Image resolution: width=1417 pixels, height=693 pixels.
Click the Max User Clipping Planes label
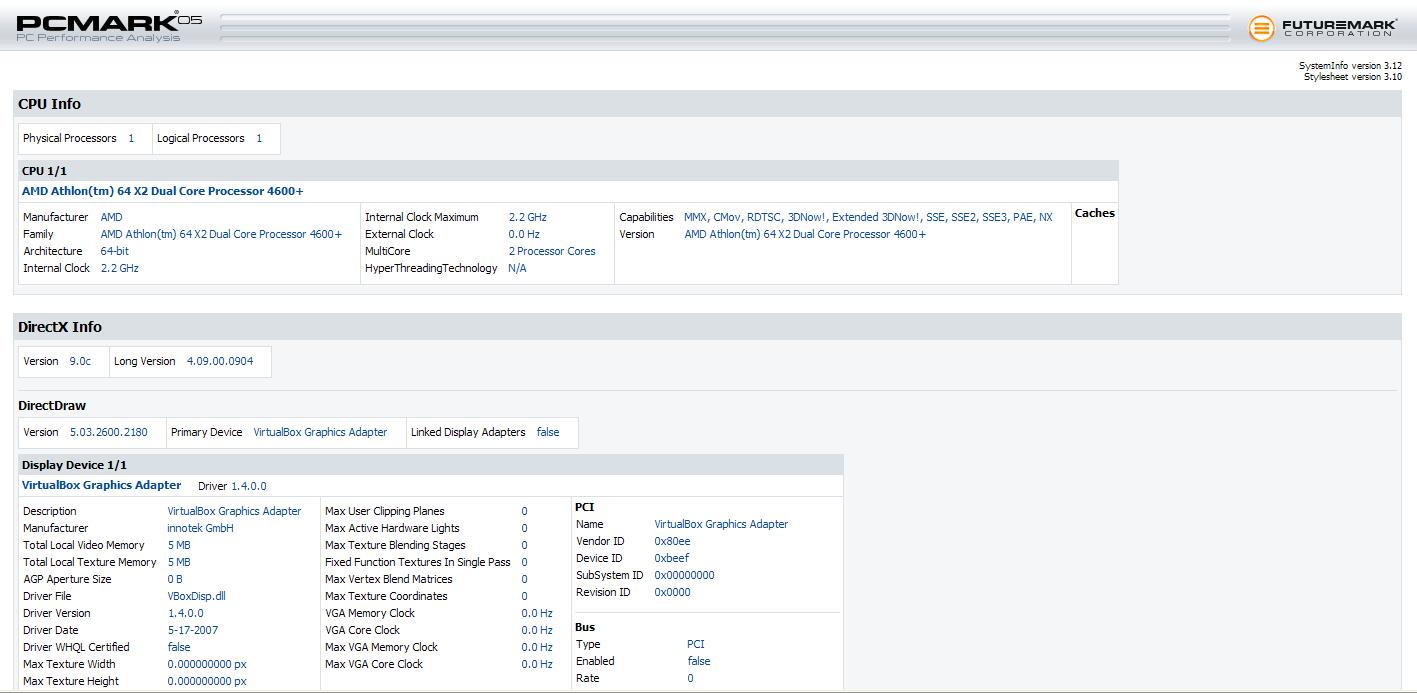[x=385, y=511]
